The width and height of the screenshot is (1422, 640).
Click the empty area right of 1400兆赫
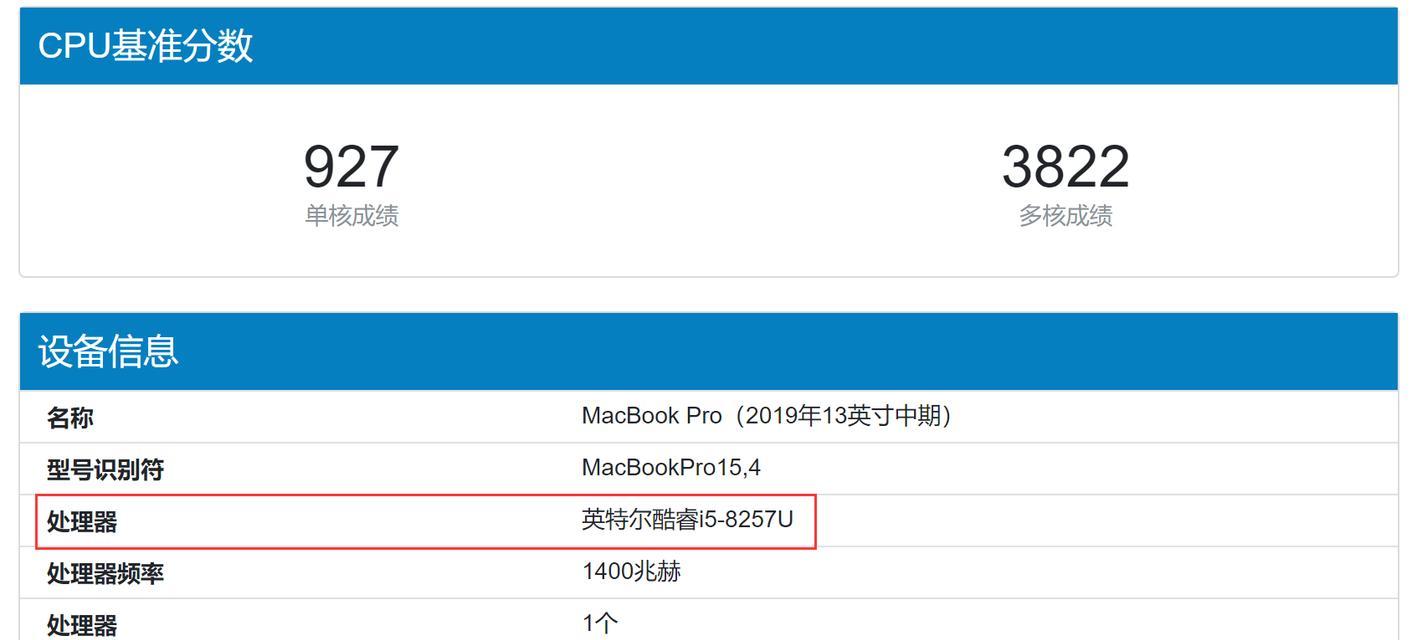pos(1040,572)
